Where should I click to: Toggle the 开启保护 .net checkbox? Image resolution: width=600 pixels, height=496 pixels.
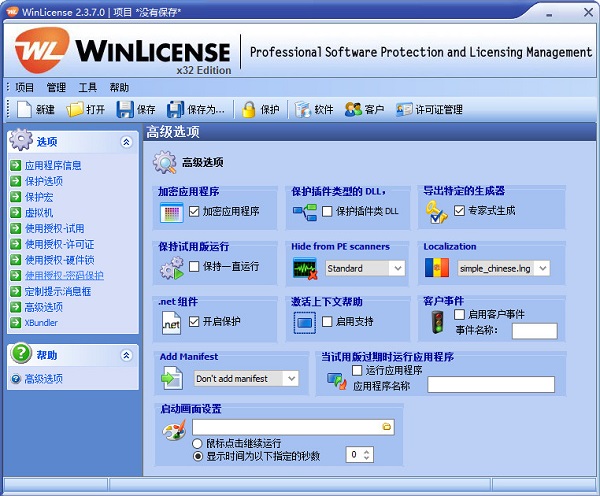[x=194, y=321]
